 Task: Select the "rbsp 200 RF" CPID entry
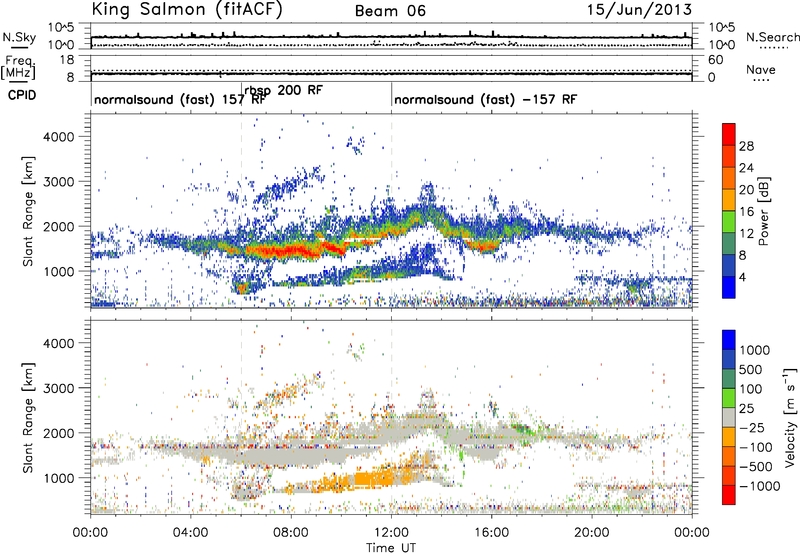283,90
